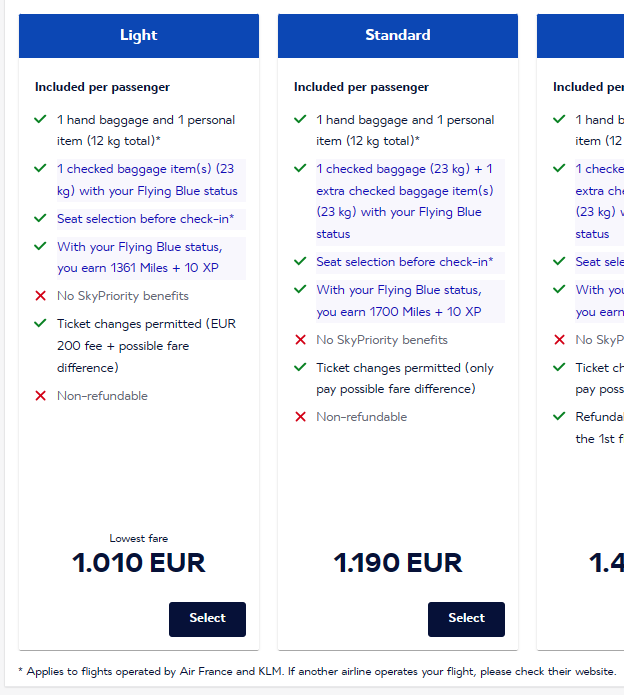Click green check beside Light hand baggage
Viewport: 624px width, 695px height.
tap(40, 119)
